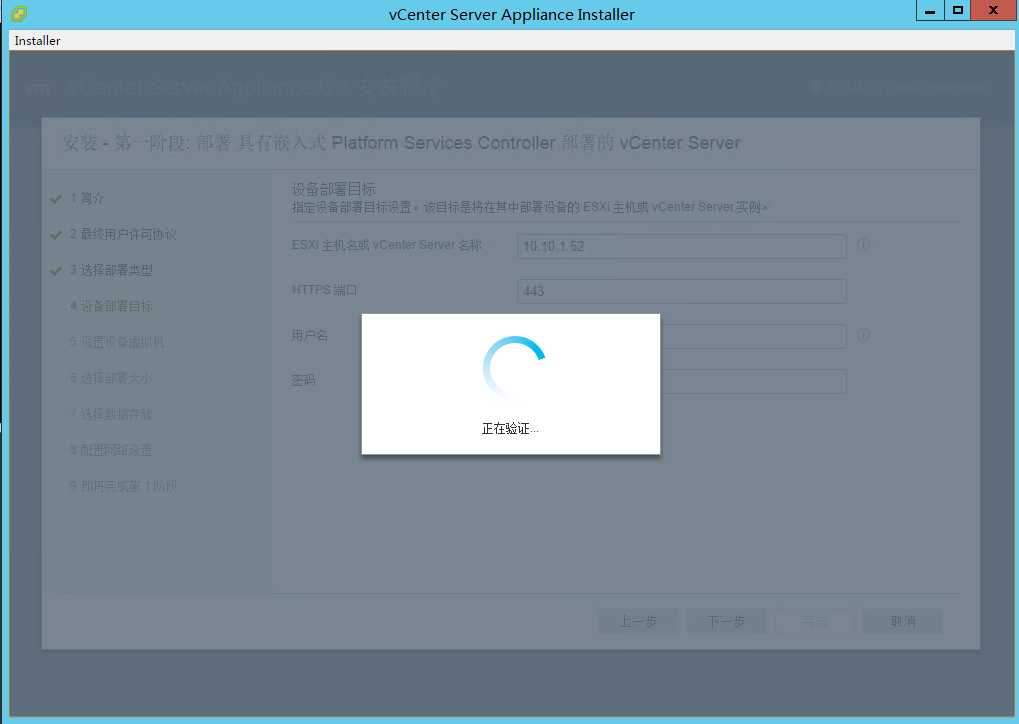Select wizard step 7 in the sidebar
Screen dimensions: 1019x724
click(111, 414)
